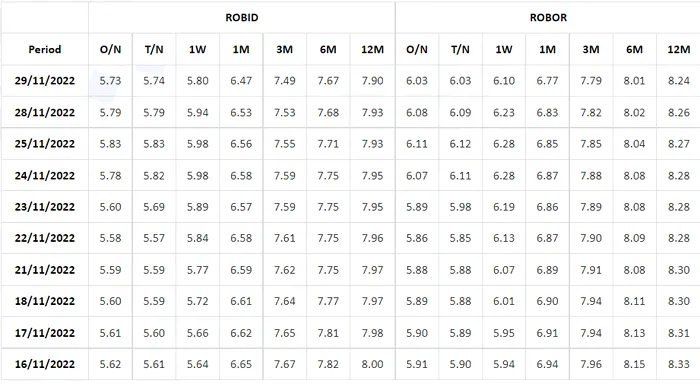Image resolution: width=700 pixels, height=387 pixels.
Task: Click ROBOR 12M column header
Action: 679,49
